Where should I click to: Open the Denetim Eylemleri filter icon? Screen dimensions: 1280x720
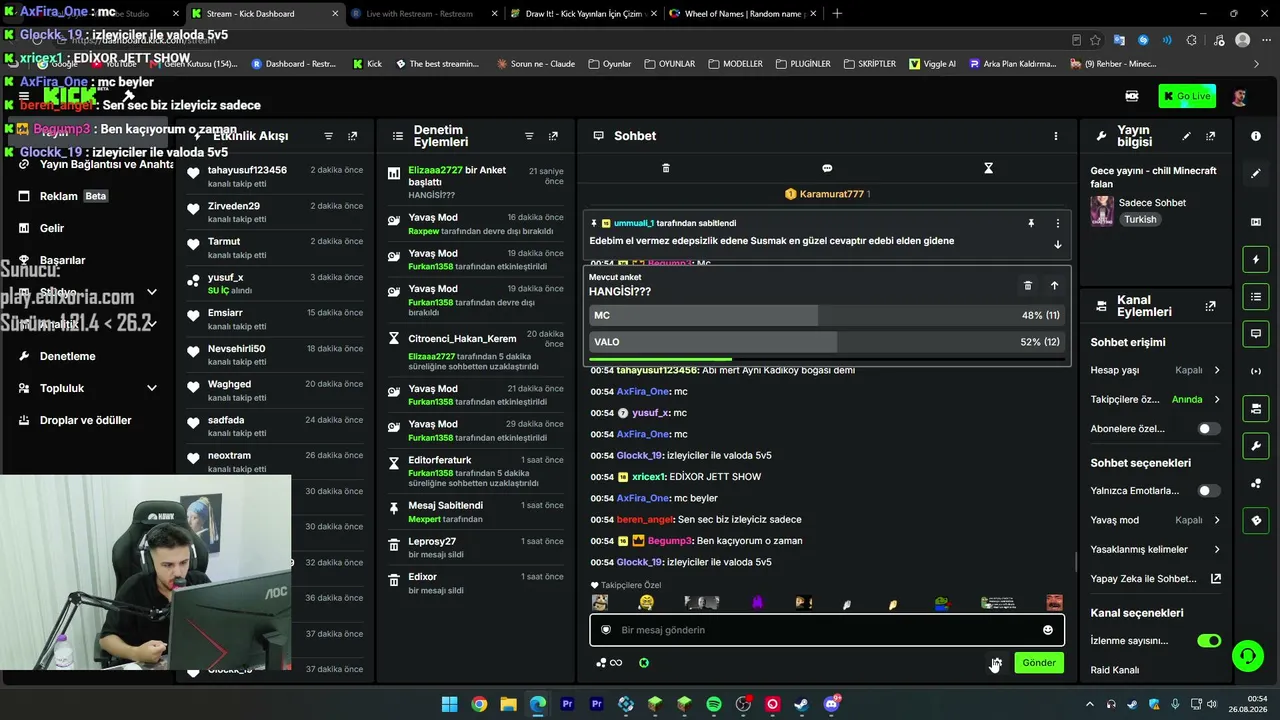(x=529, y=136)
